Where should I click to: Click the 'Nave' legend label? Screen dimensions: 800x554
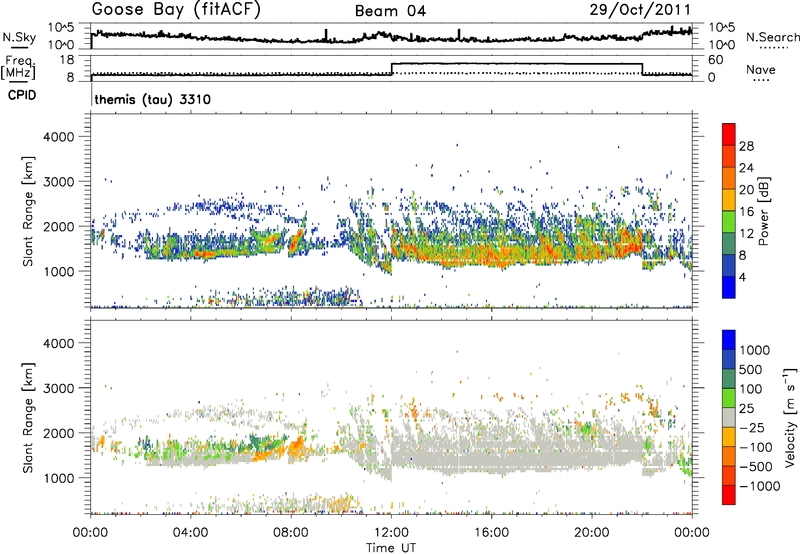[x=761, y=70]
